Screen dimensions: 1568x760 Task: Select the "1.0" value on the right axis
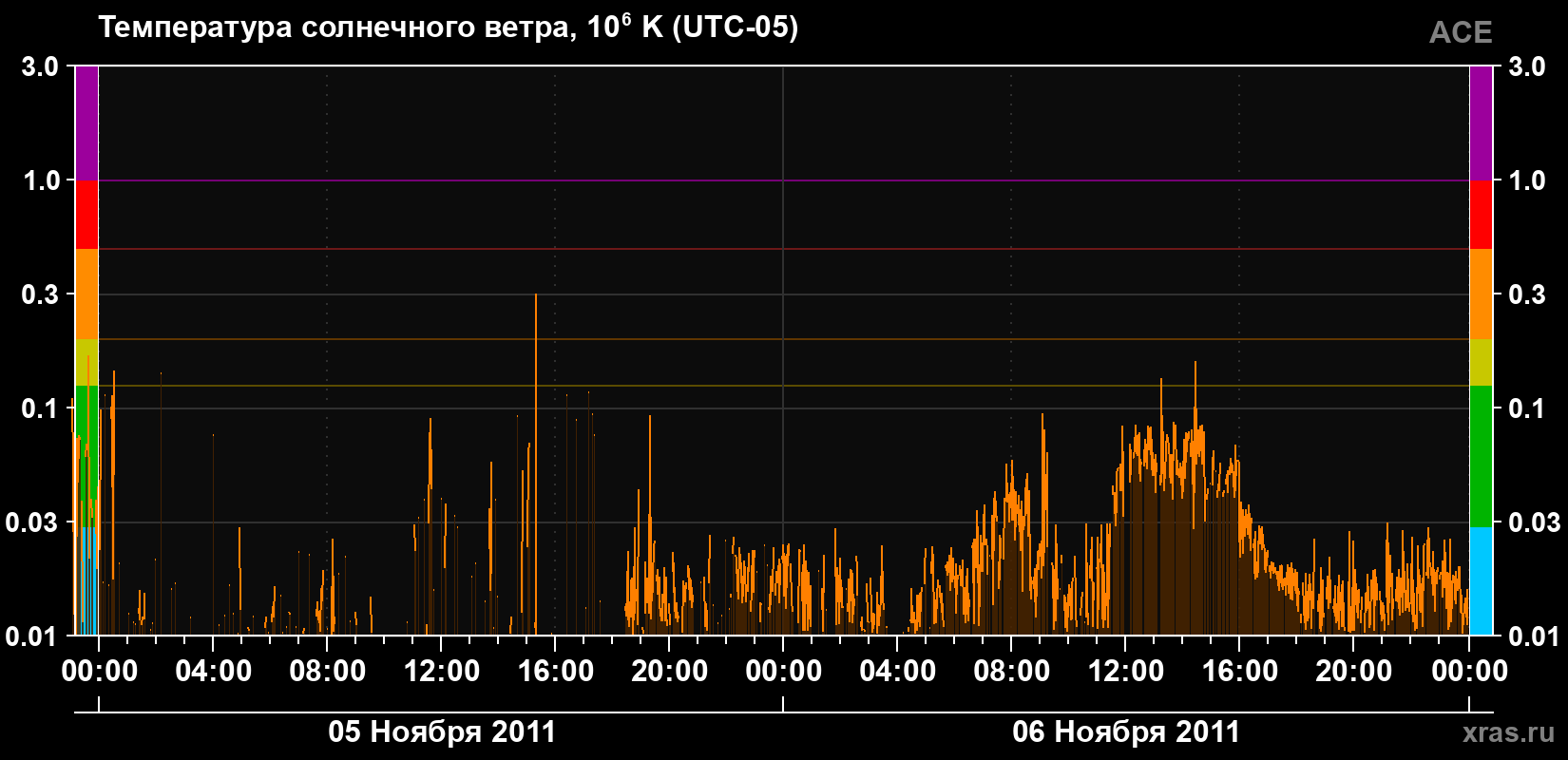pyautogui.click(x=1527, y=180)
